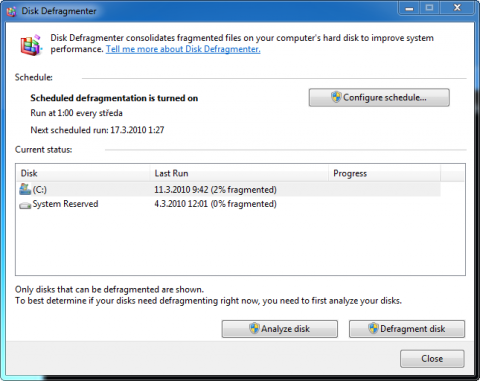Maximize the Disk Defragmenter window
This screenshot has height=381, width=480.
coord(430,8)
